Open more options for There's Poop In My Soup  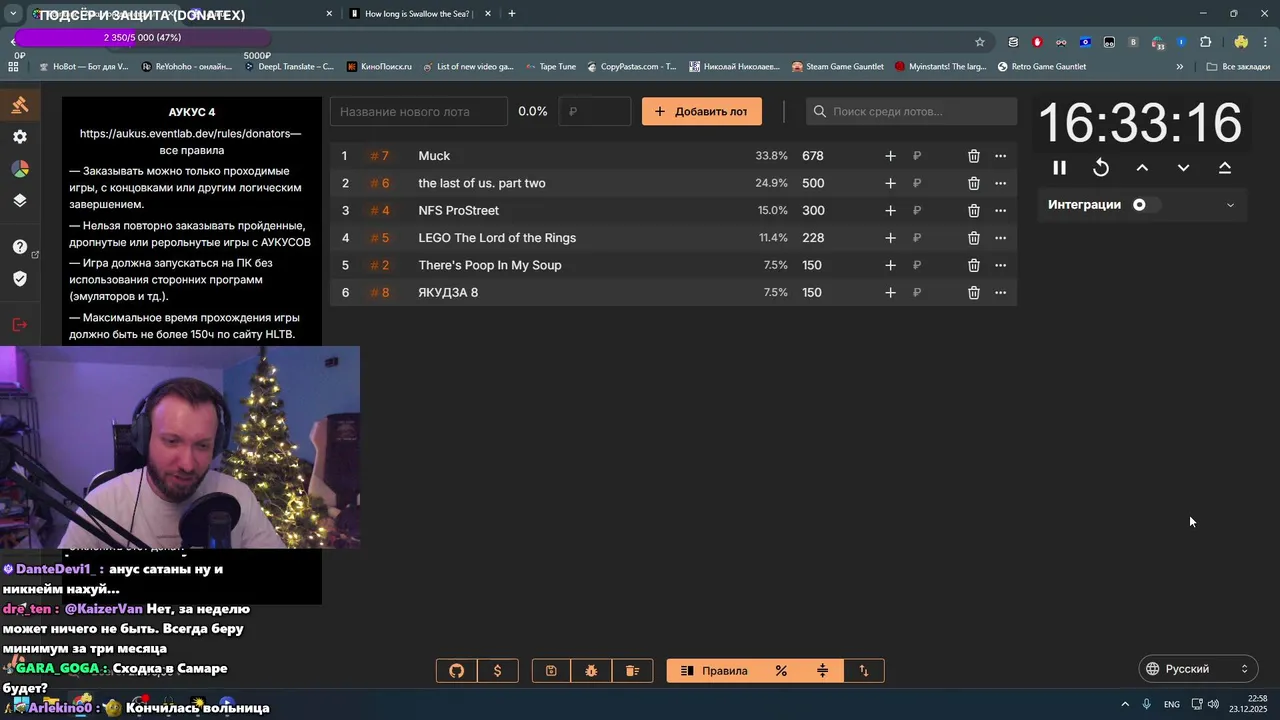1000,265
